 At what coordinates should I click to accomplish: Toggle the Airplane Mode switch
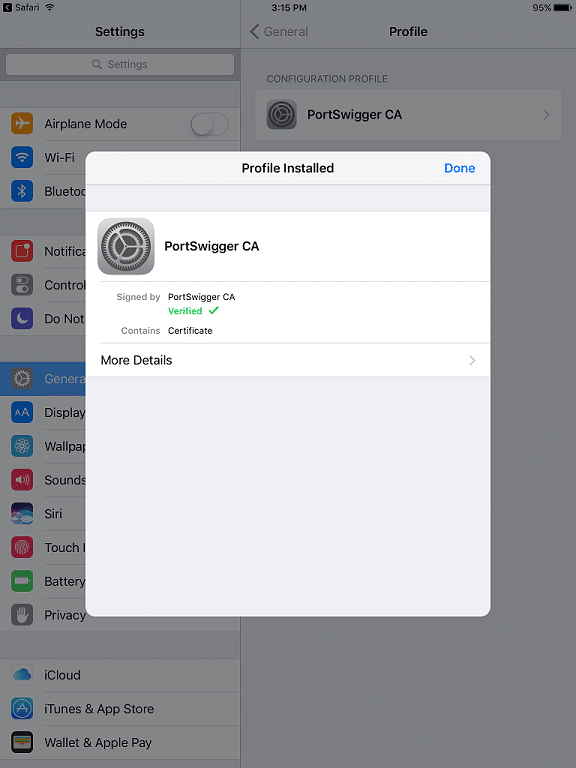[x=209, y=124]
